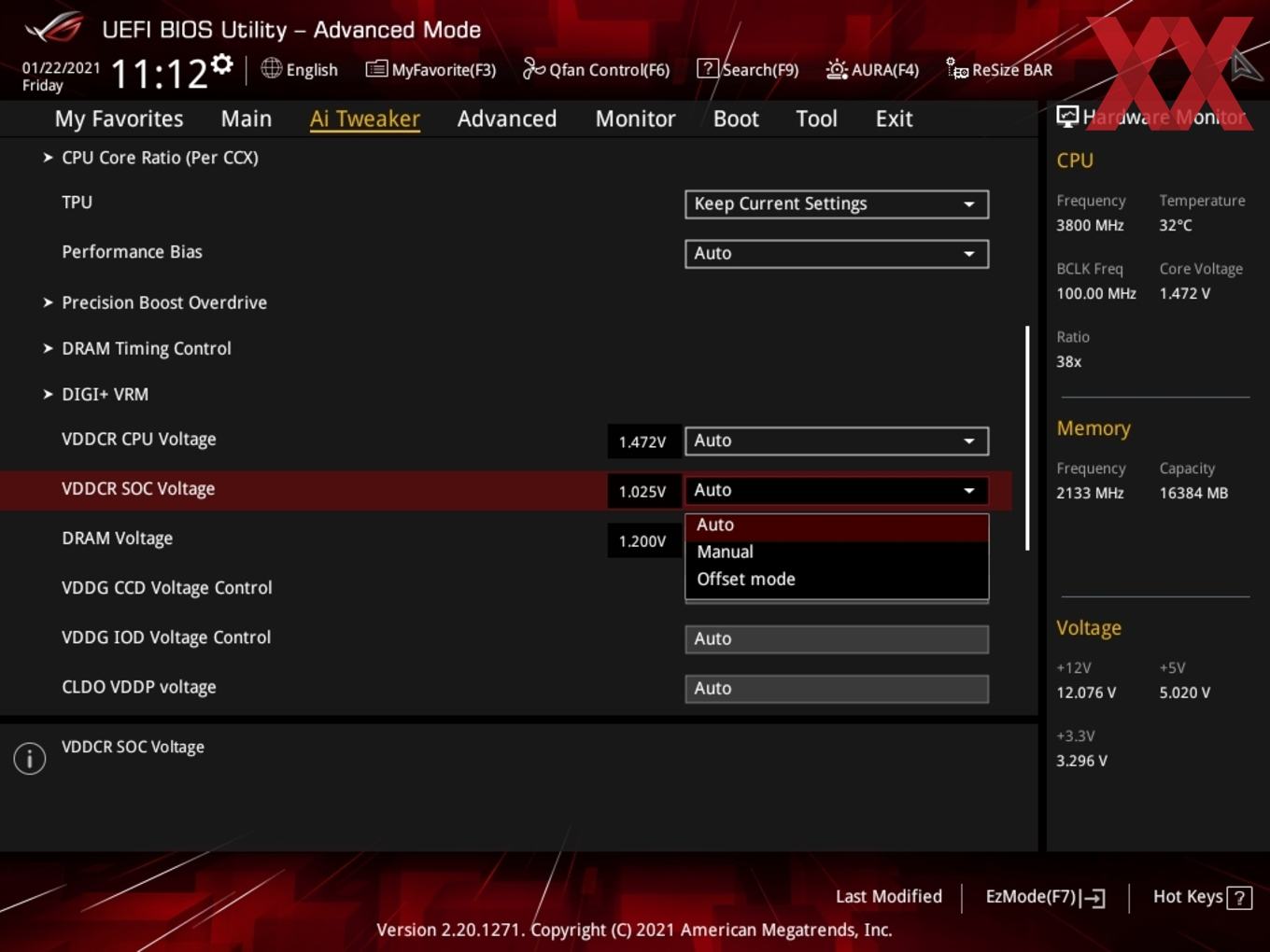Screen dimensions: 1270x952
Task: Click the VDDCR CPU Voltage label
Action: click(x=138, y=440)
